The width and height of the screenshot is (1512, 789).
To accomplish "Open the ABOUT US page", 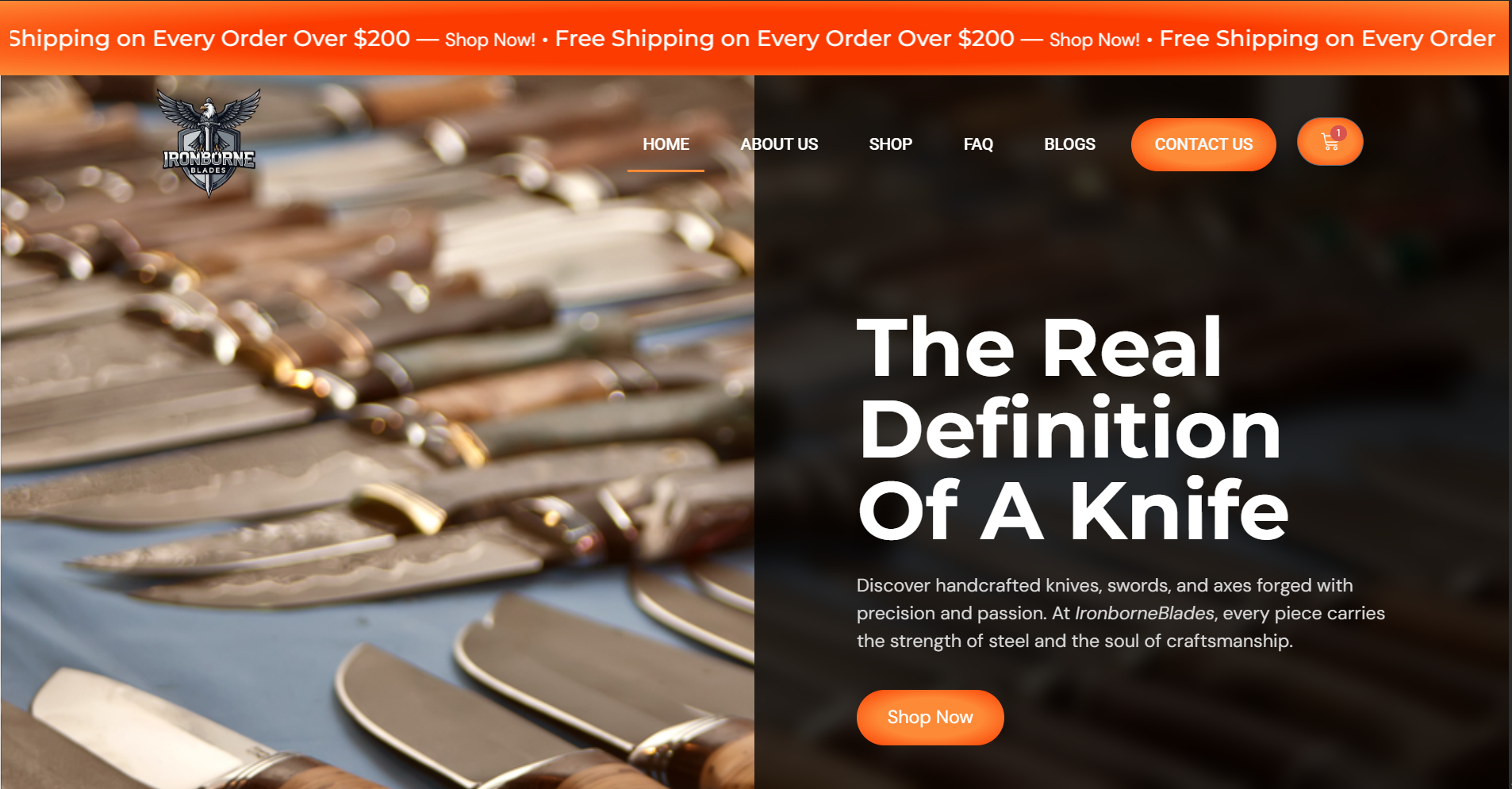I will click(x=779, y=144).
